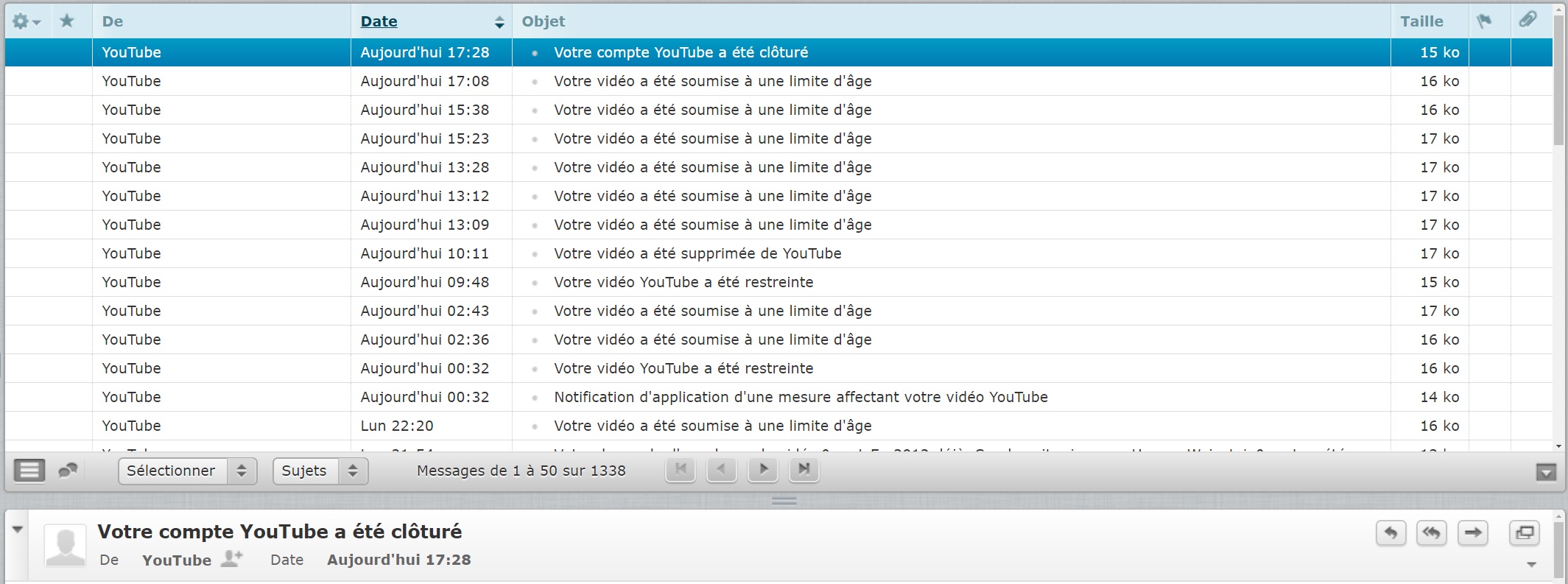Click the preview pane vertical scrollbar
Image resolution: width=1568 pixels, height=584 pixels.
pyautogui.click(x=1558, y=550)
